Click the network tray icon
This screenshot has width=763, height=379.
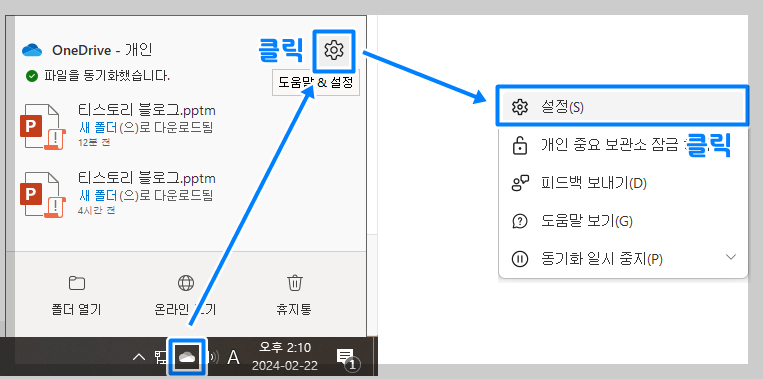(161, 358)
